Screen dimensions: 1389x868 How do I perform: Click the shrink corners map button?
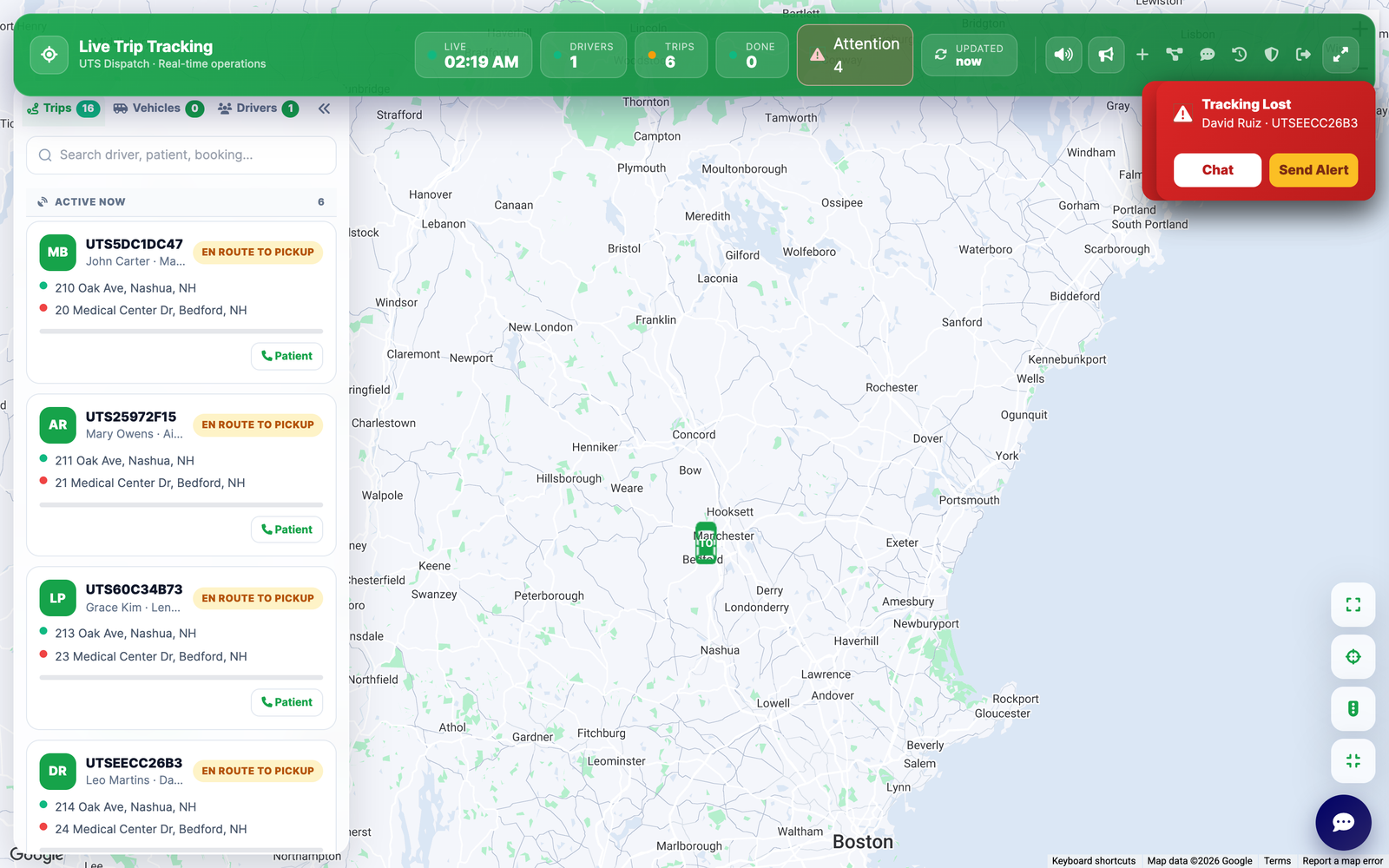[x=1353, y=761]
